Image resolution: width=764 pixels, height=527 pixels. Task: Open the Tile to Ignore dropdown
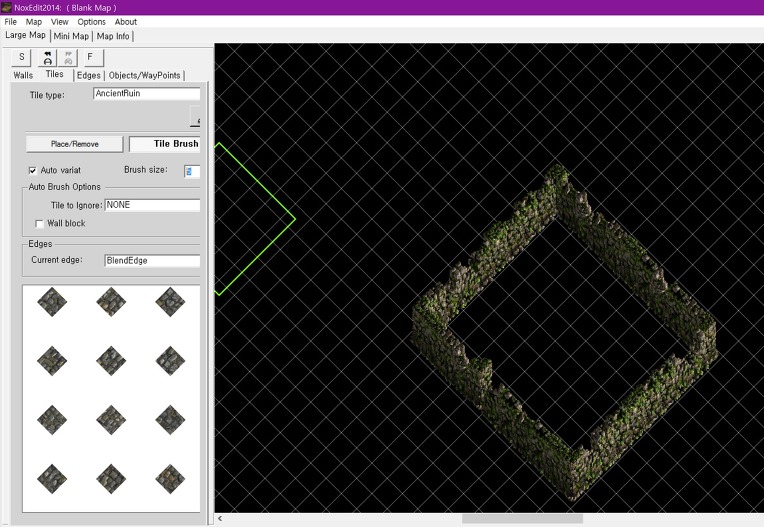(x=152, y=205)
